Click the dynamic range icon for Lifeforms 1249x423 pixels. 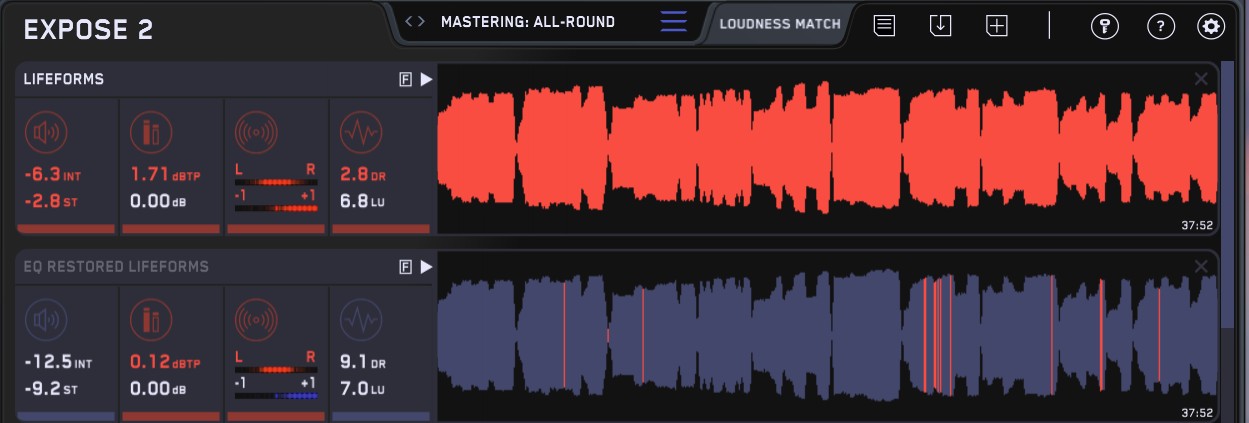tap(359, 133)
